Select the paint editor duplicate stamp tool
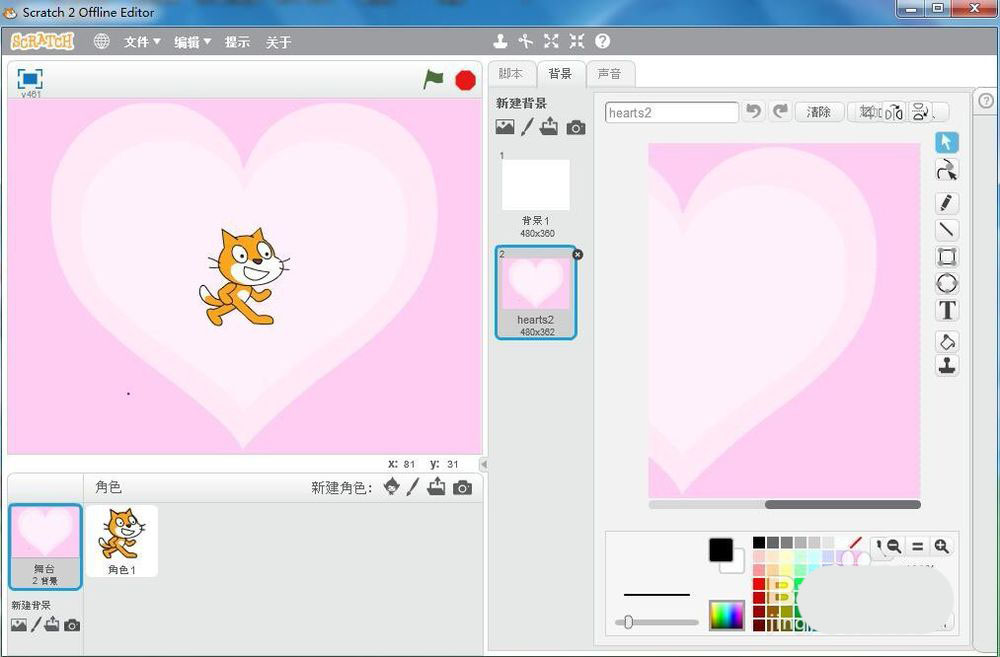Screen dimensions: 1000x657 point(946,366)
